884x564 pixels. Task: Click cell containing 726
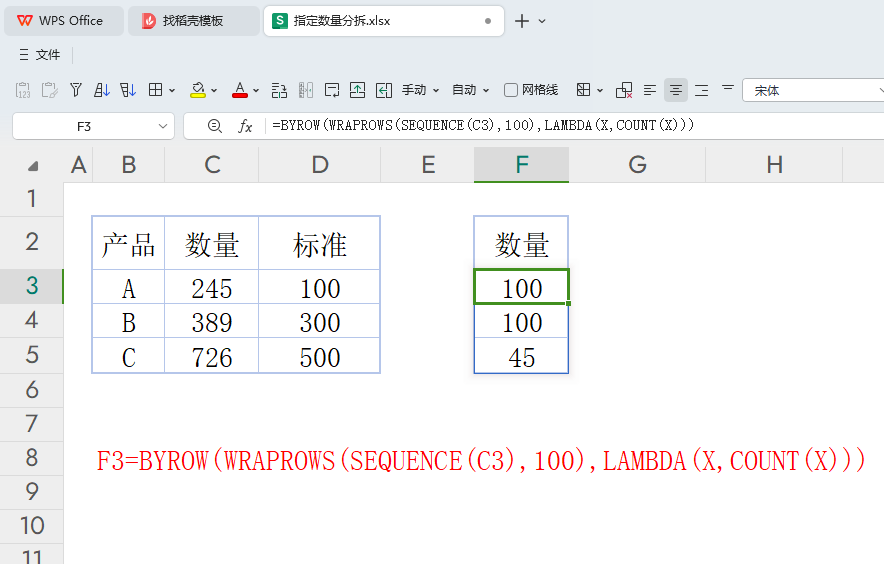point(212,356)
